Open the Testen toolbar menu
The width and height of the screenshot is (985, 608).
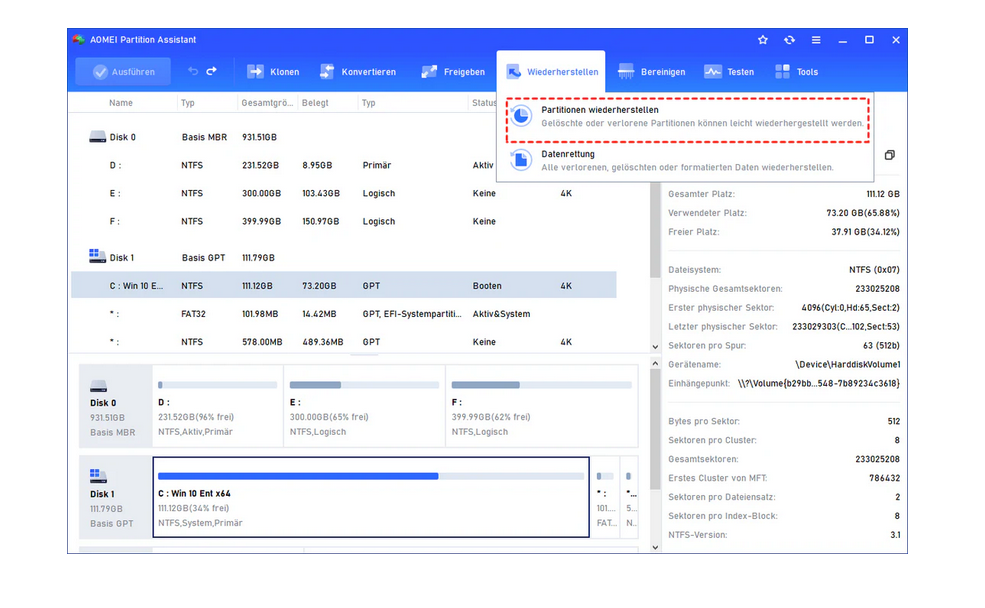tap(729, 72)
